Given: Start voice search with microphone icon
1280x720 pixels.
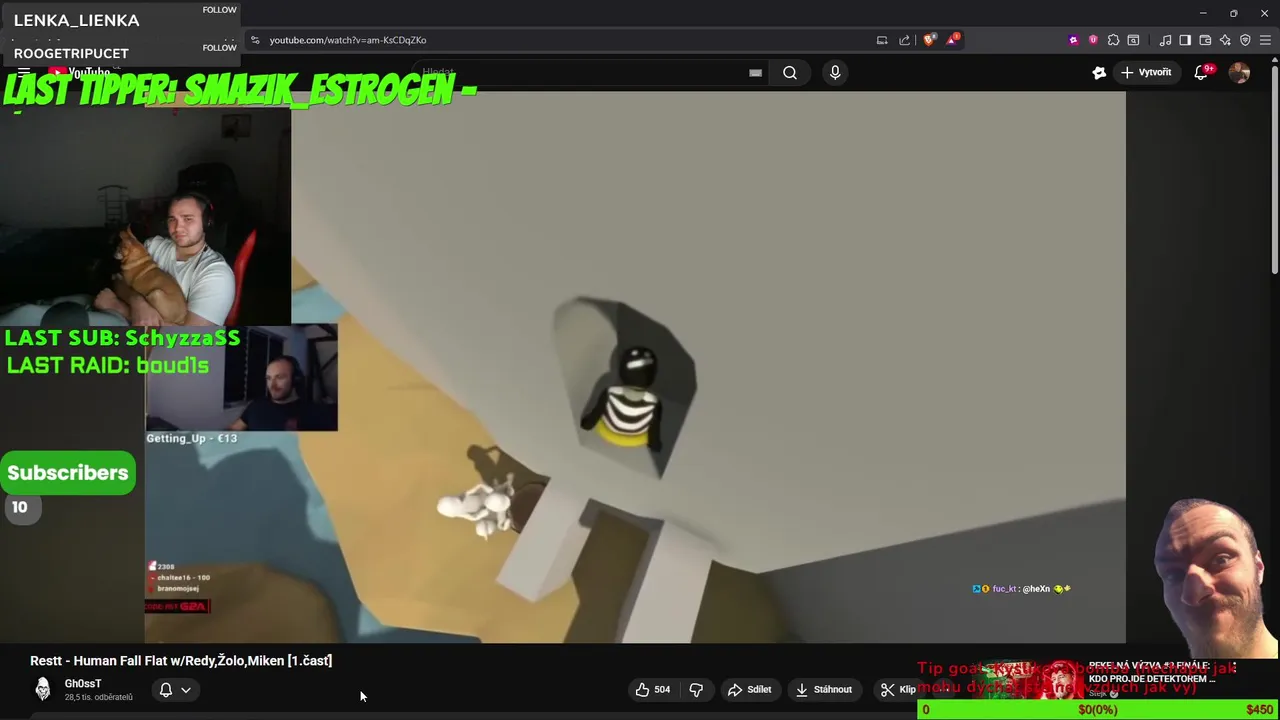Looking at the screenshot, I should pos(835,72).
